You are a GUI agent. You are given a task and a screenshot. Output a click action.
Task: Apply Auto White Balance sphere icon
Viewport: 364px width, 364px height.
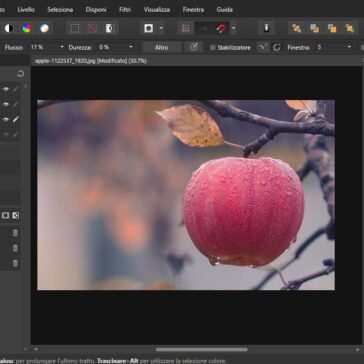44,28
